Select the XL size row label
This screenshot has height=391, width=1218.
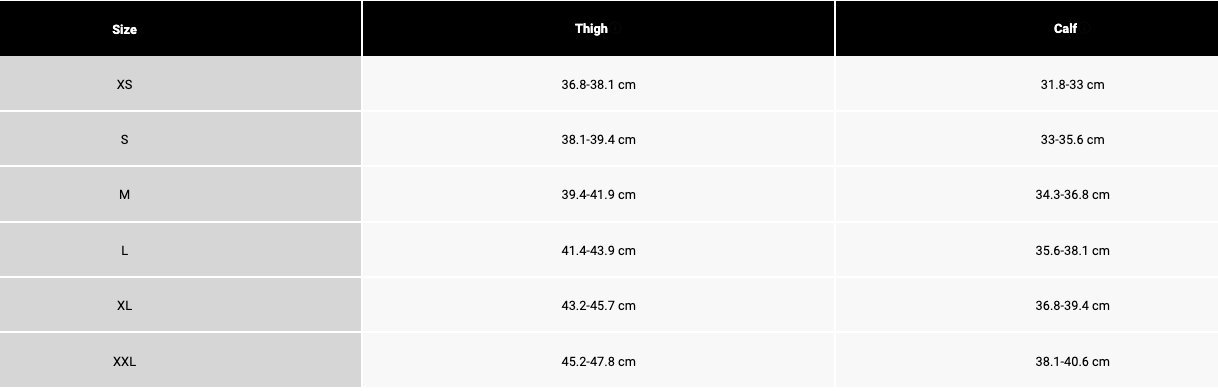(x=124, y=306)
